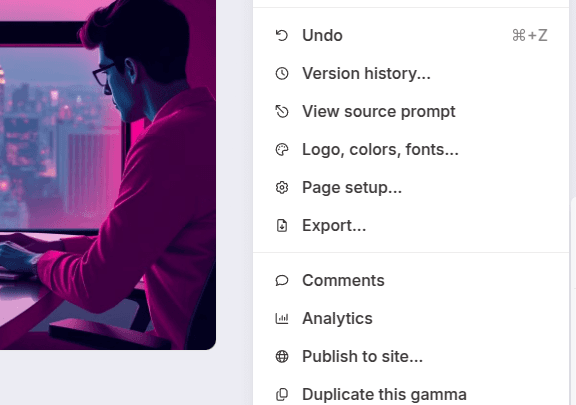Viewport: 576px width, 405px height.
Task: Open Analytics from the menu
Action: [411, 318]
